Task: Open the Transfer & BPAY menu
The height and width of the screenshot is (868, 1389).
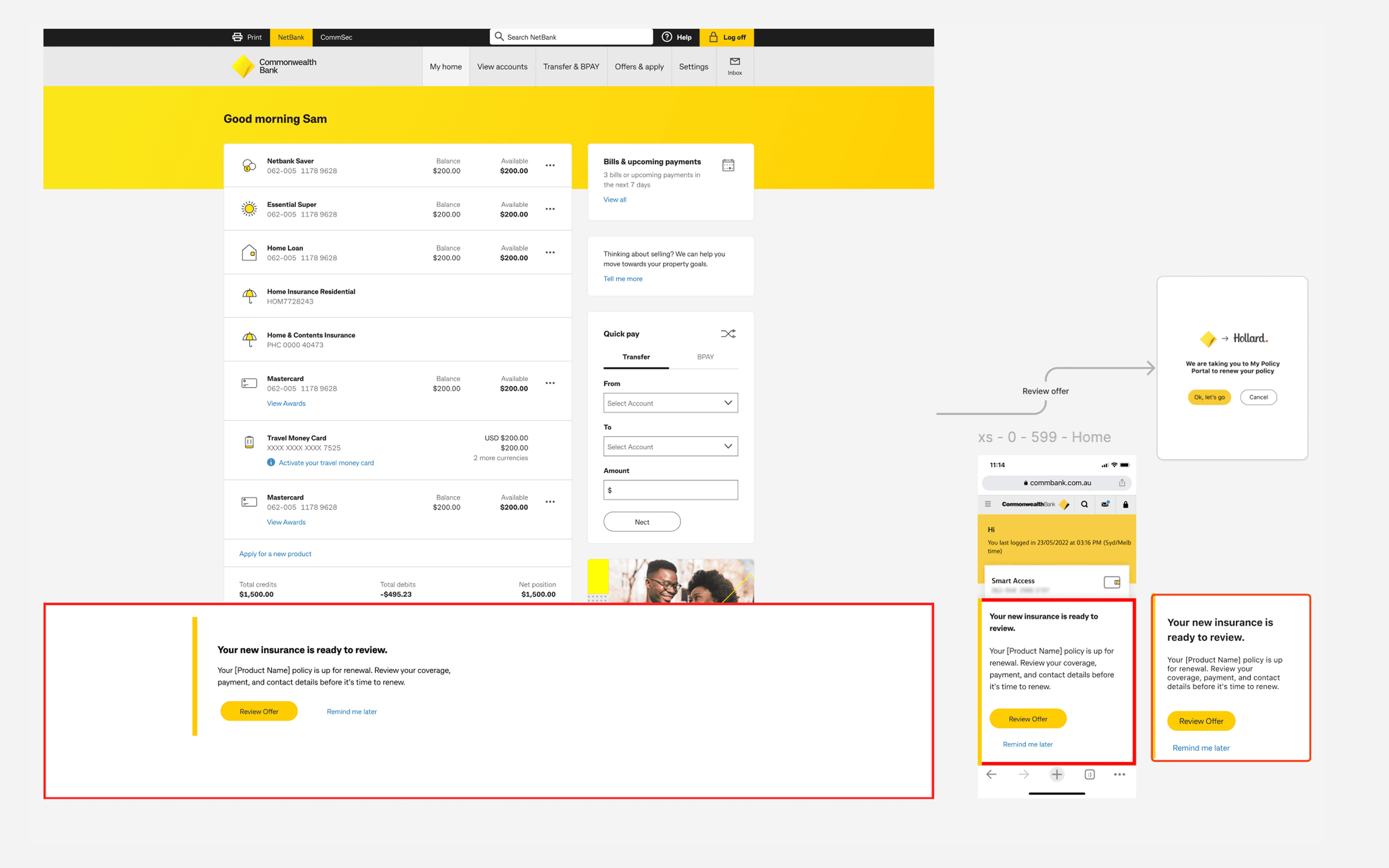Action: click(x=570, y=66)
